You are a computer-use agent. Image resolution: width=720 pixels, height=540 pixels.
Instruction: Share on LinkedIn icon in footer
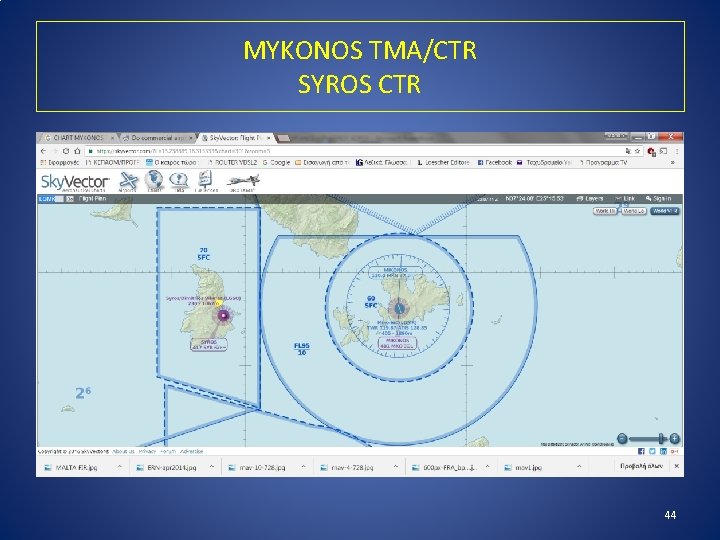pos(664,451)
